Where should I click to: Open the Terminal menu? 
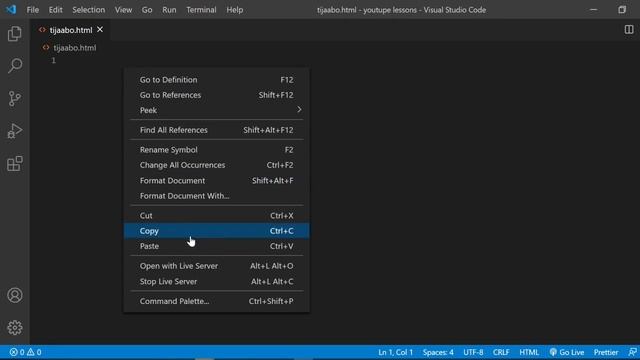tap(201, 9)
